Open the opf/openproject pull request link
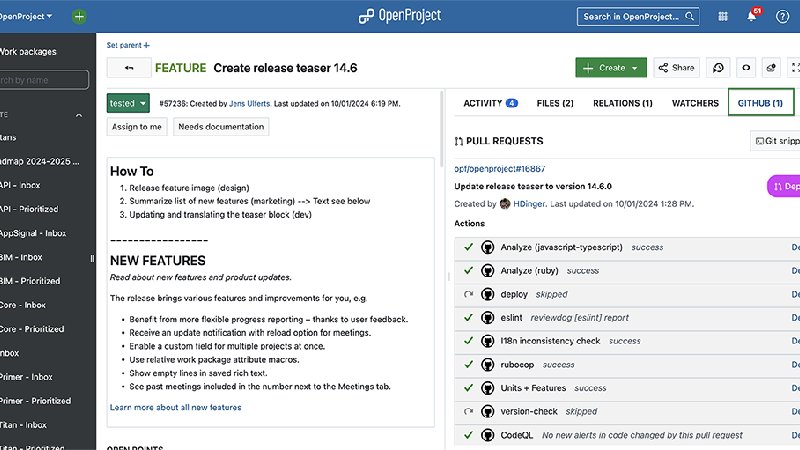Image resolution: width=800 pixels, height=450 pixels. (x=499, y=168)
